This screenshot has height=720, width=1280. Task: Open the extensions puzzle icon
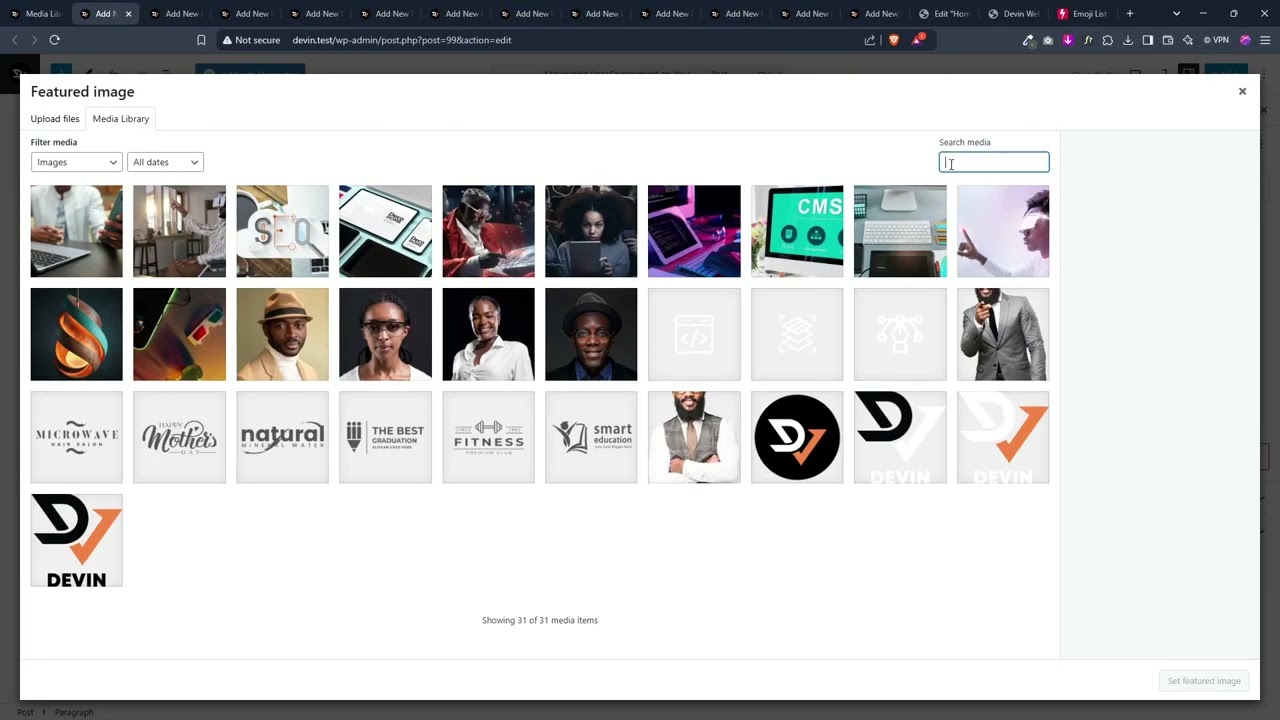[x=1108, y=40]
